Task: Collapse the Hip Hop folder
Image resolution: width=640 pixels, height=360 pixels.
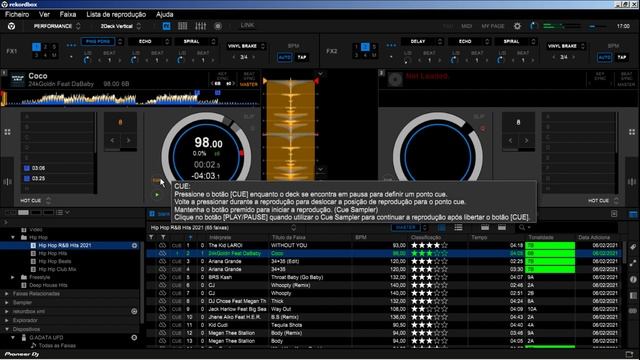Action: (13, 237)
